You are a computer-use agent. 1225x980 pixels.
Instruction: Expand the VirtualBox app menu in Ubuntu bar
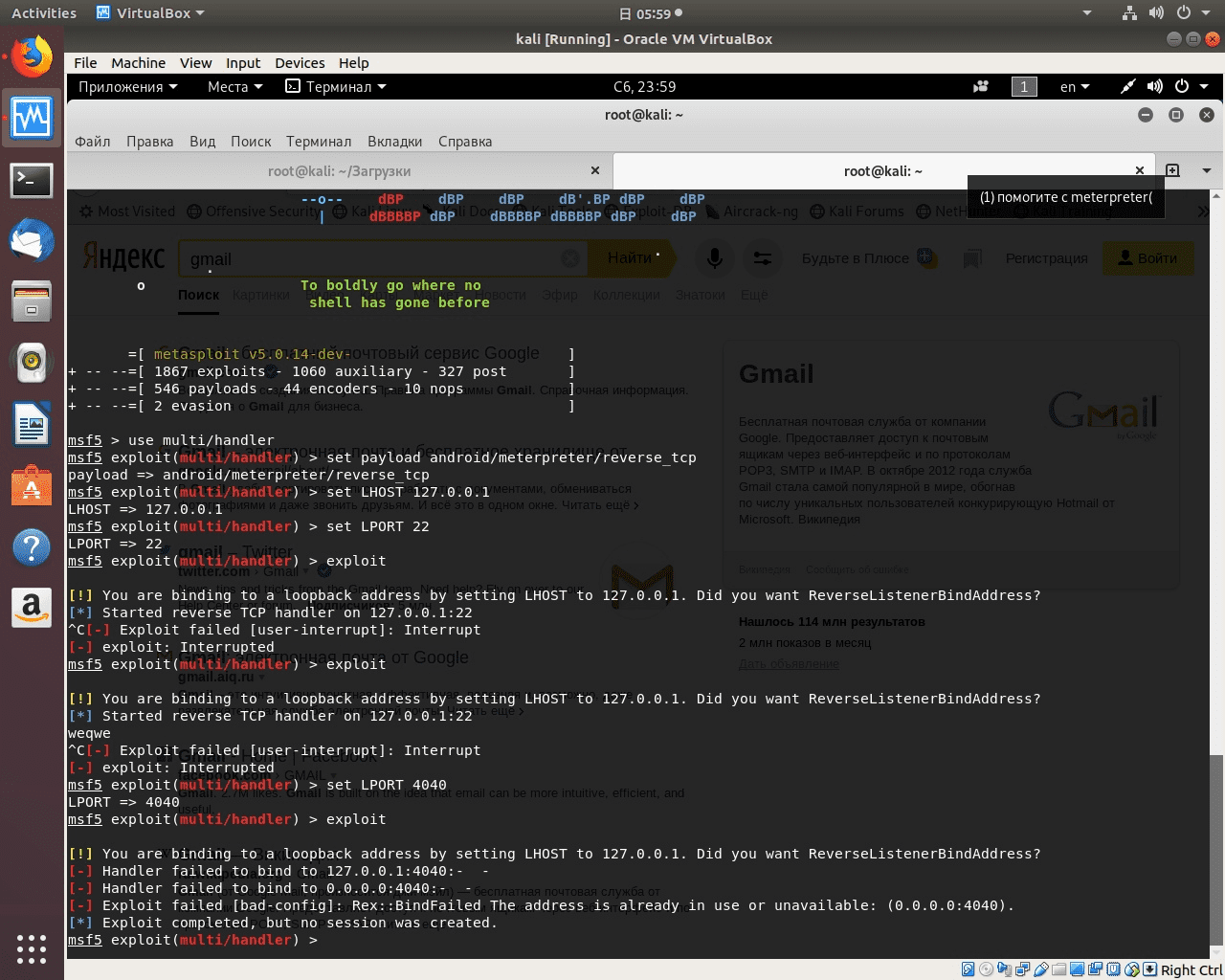point(151,13)
